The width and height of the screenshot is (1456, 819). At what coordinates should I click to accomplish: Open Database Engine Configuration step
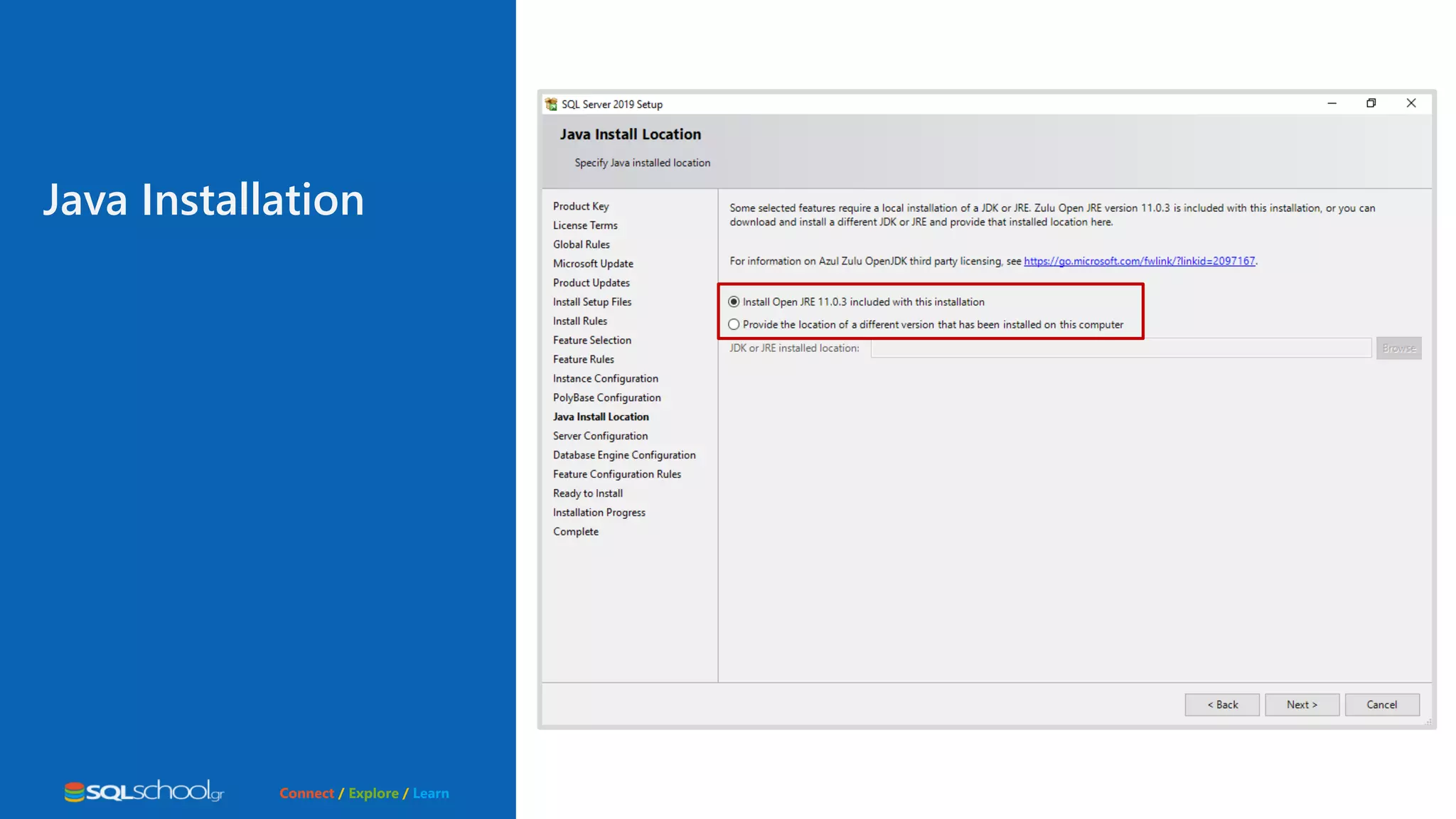[624, 456]
